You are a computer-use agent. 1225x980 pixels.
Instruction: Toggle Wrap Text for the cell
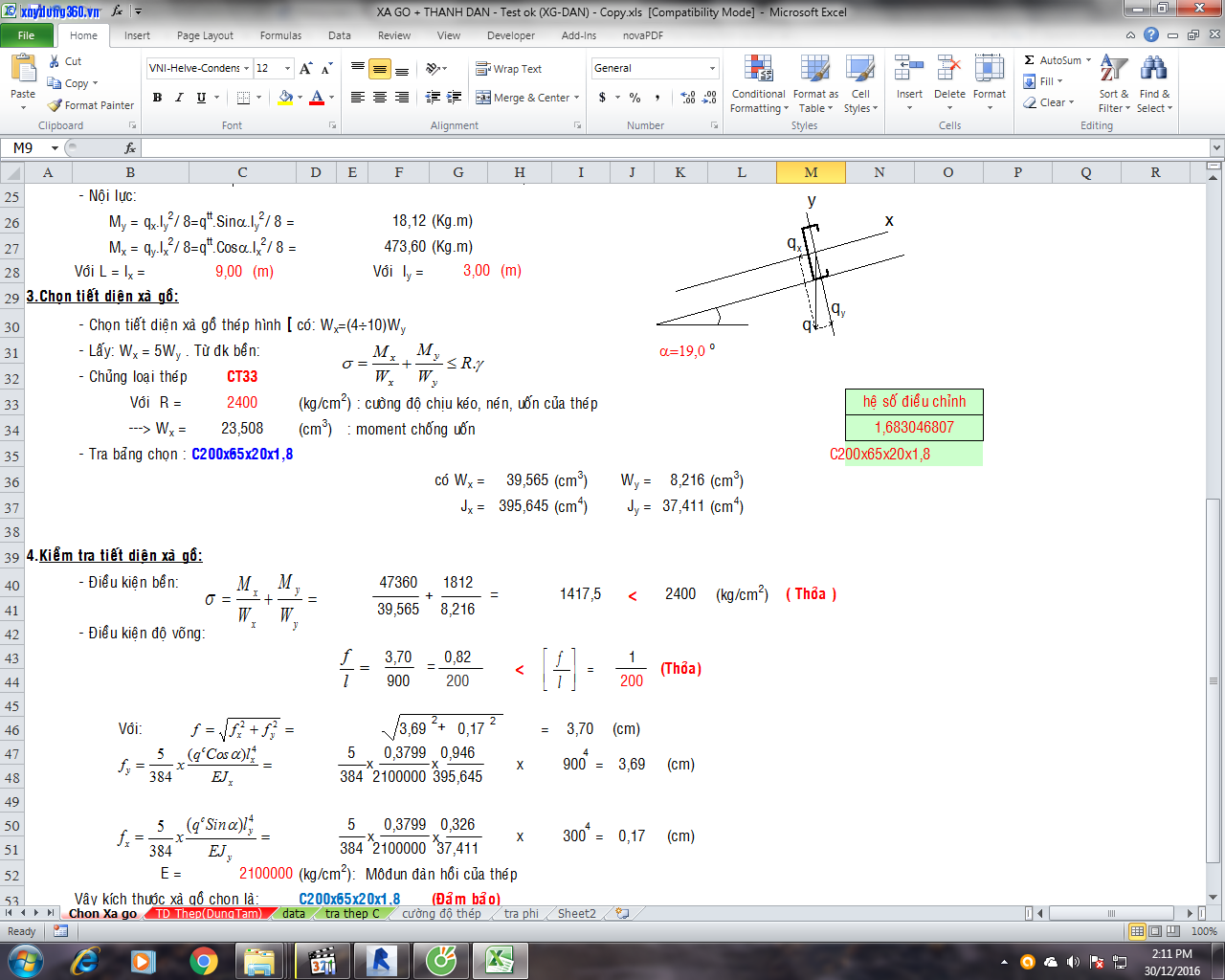click(x=509, y=69)
